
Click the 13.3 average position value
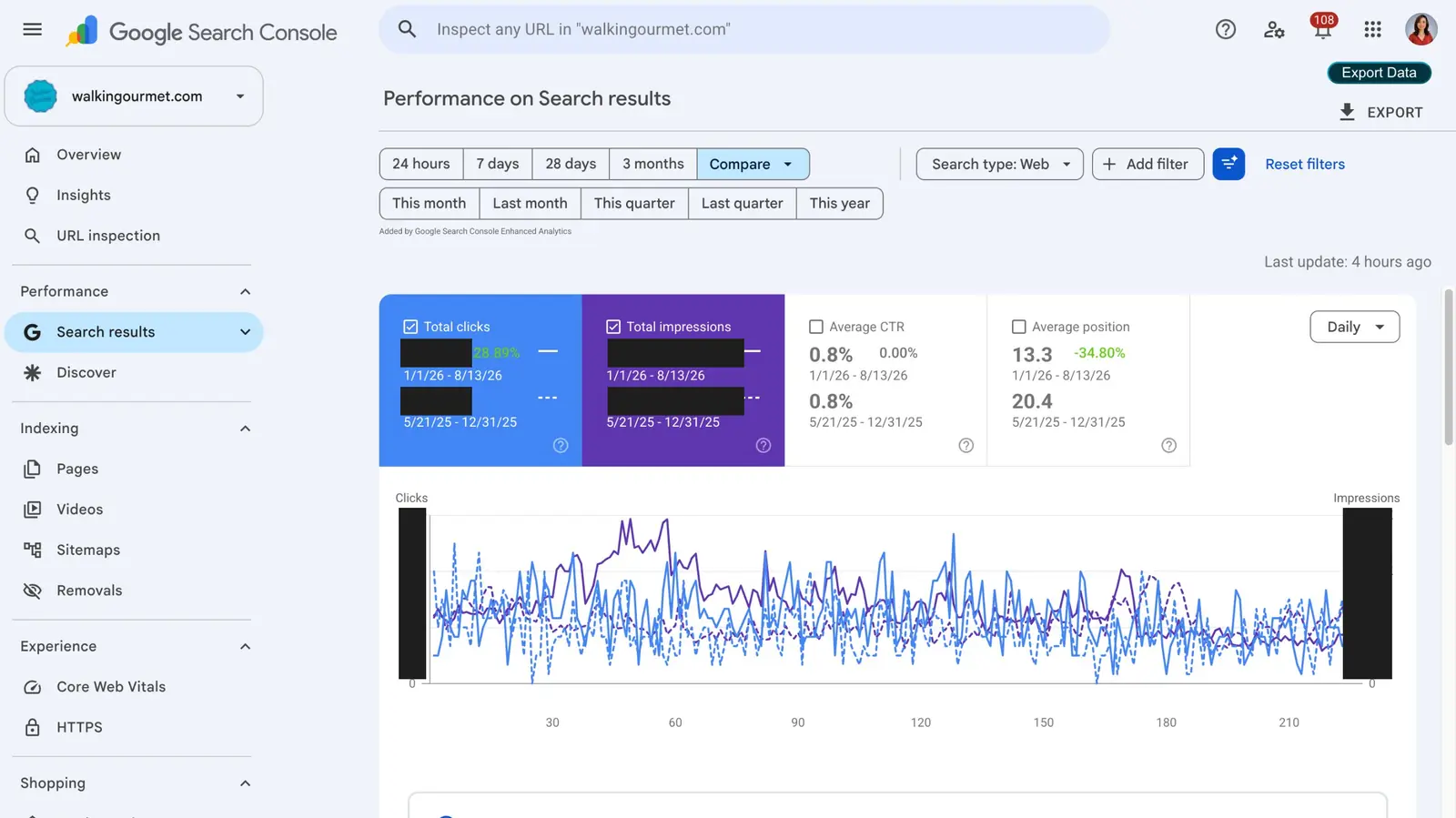coord(1032,355)
